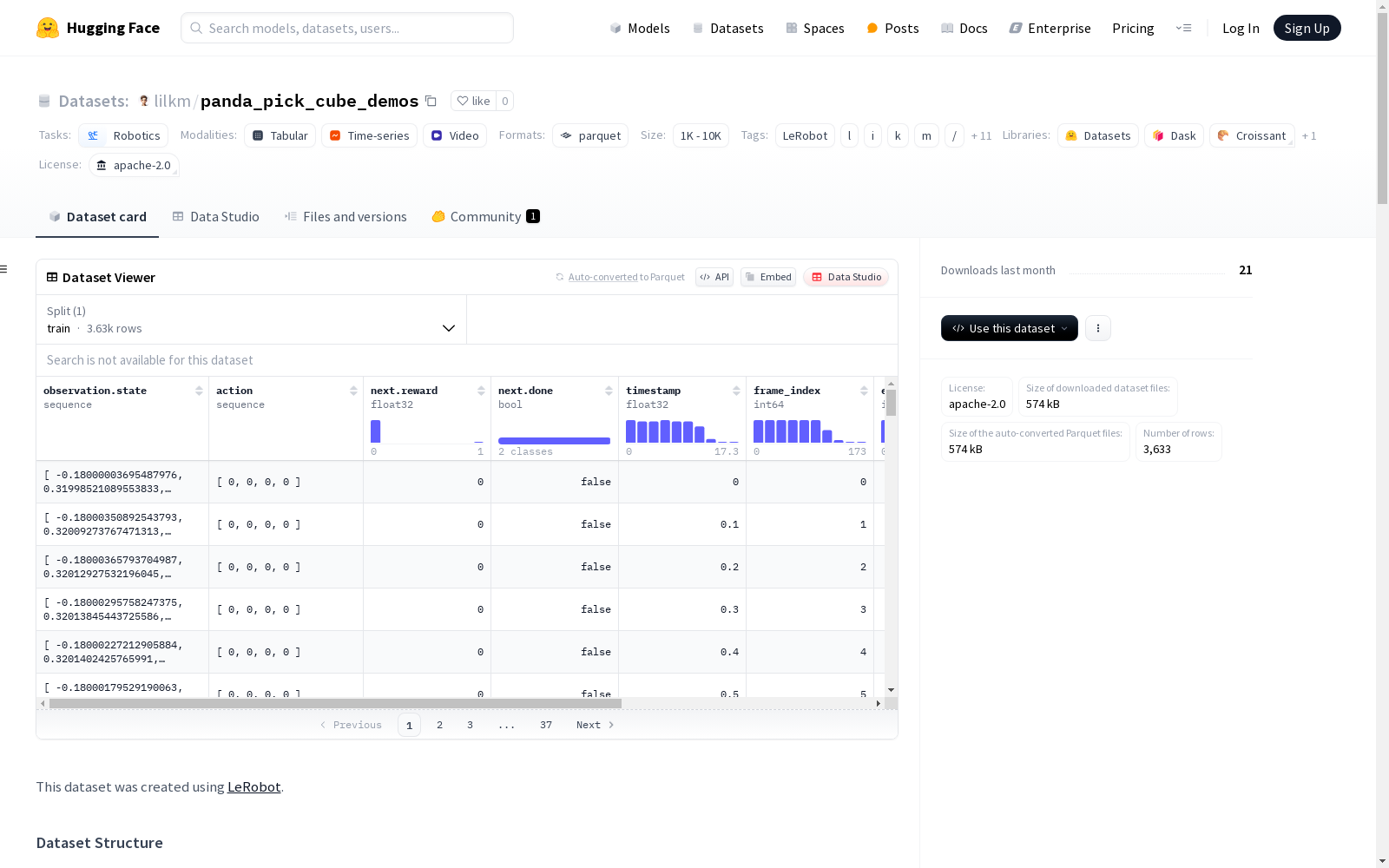The image size is (1389, 868).
Task: Select the Time-series modality tag
Action: click(x=369, y=135)
